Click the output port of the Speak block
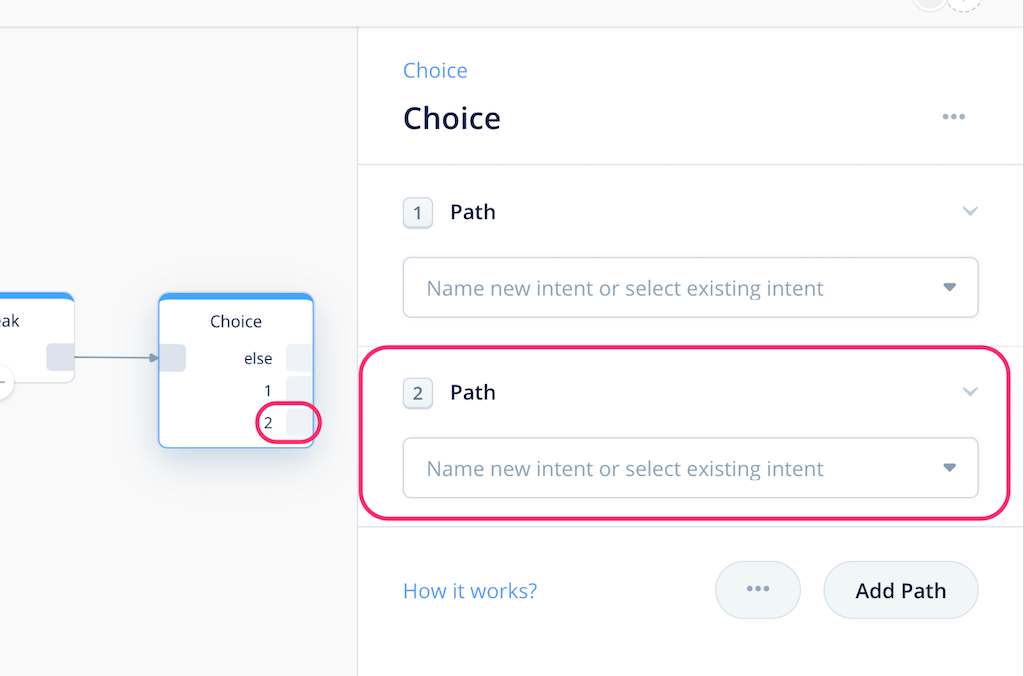1024x676 pixels. click(x=60, y=357)
